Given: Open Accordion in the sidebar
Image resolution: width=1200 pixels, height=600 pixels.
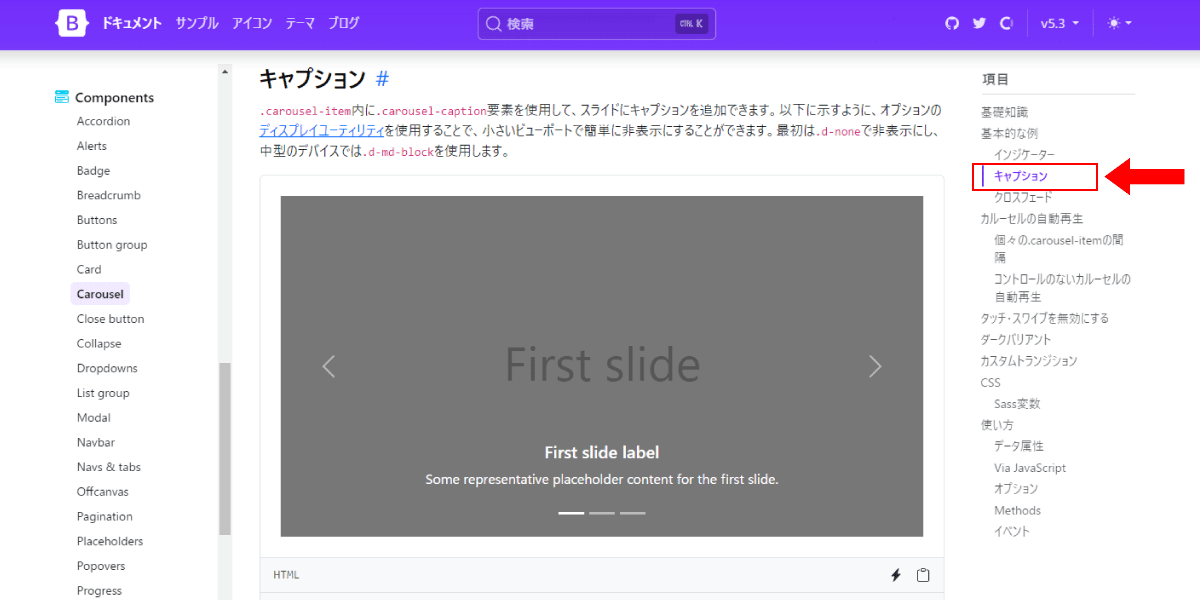Looking at the screenshot, I should tap(103, 121).
